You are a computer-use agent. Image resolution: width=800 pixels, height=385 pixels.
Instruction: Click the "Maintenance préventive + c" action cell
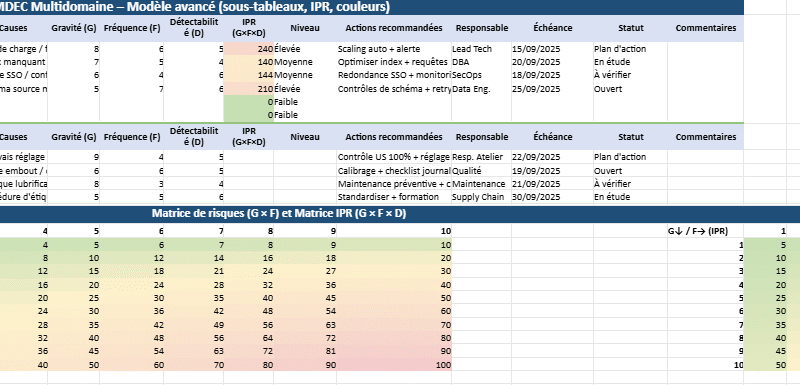click(x=393, y=184)
